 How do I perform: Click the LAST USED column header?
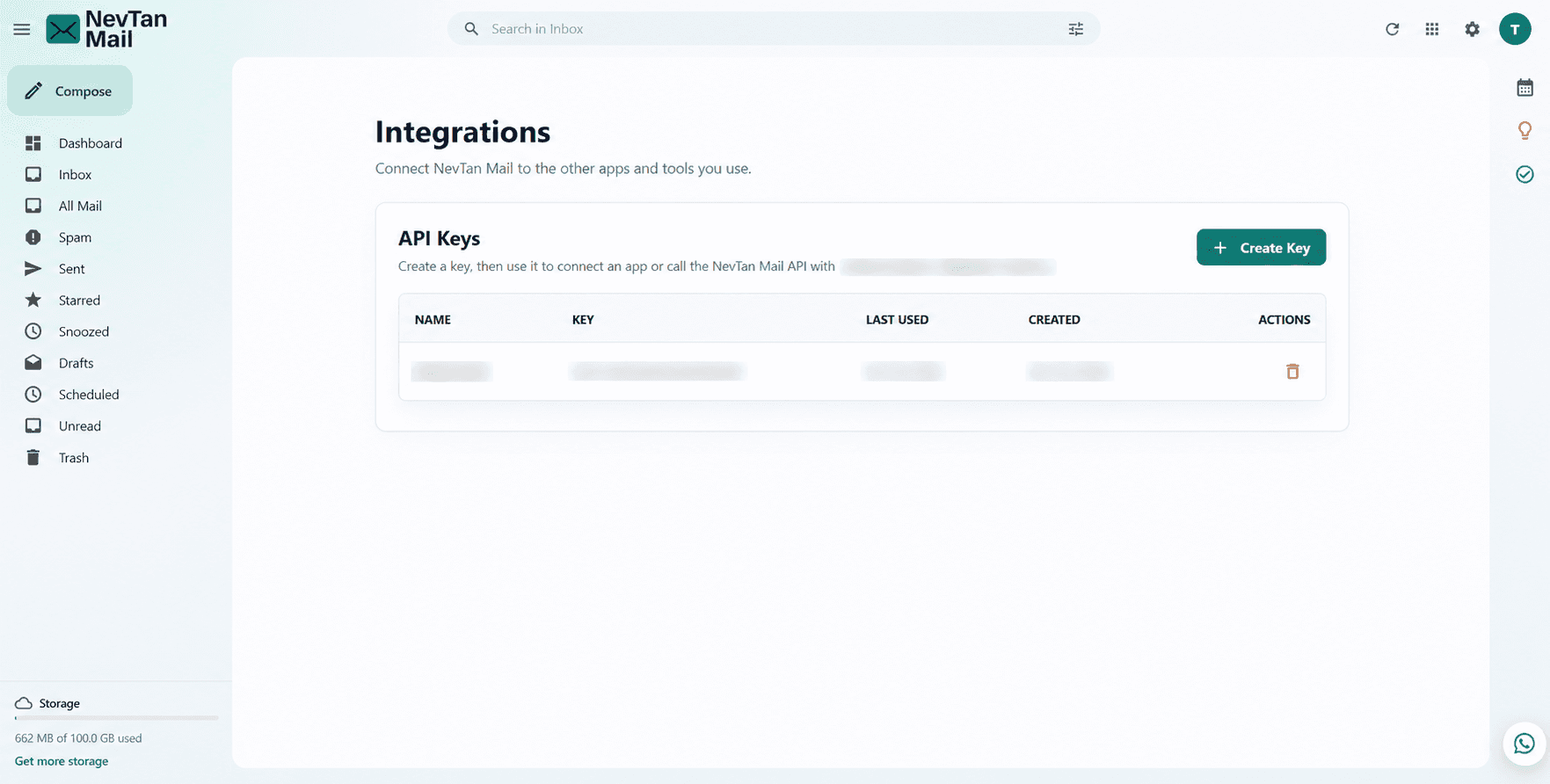tap(897, 320)
